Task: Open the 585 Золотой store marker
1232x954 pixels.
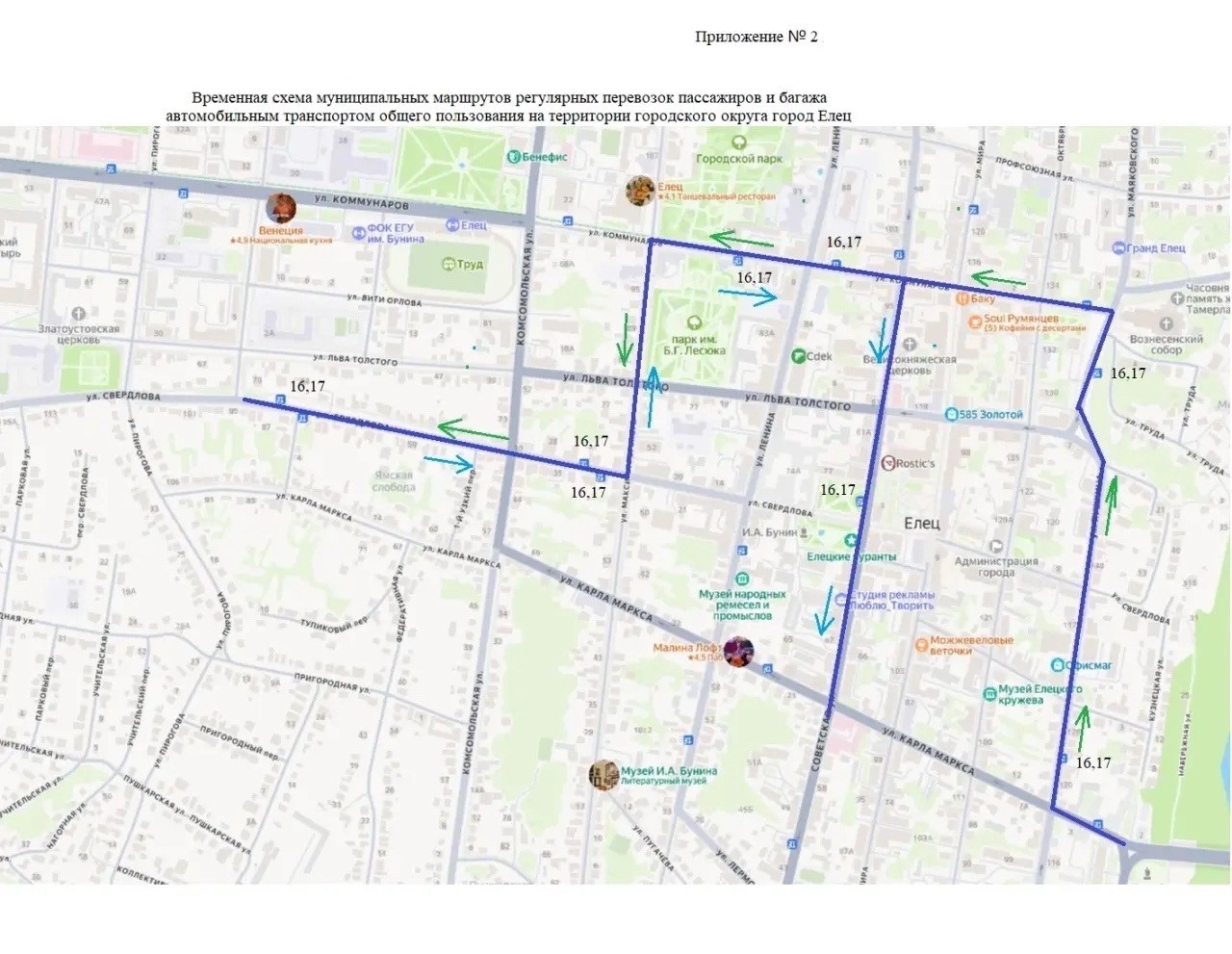Action: coord(950,415)
